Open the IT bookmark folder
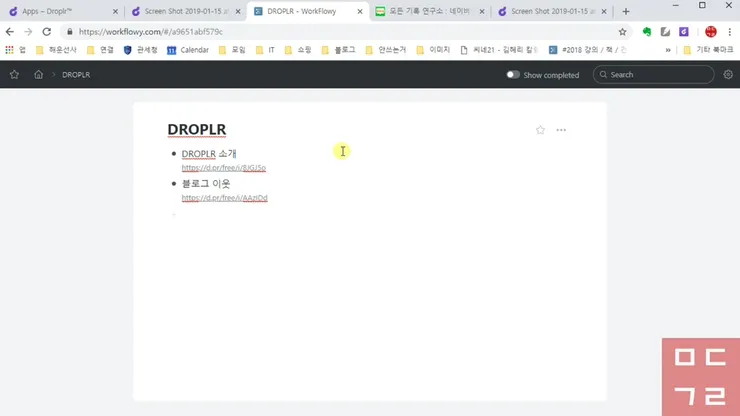Image resolution: width=740 pixels, height=416 pixels. 265,50
